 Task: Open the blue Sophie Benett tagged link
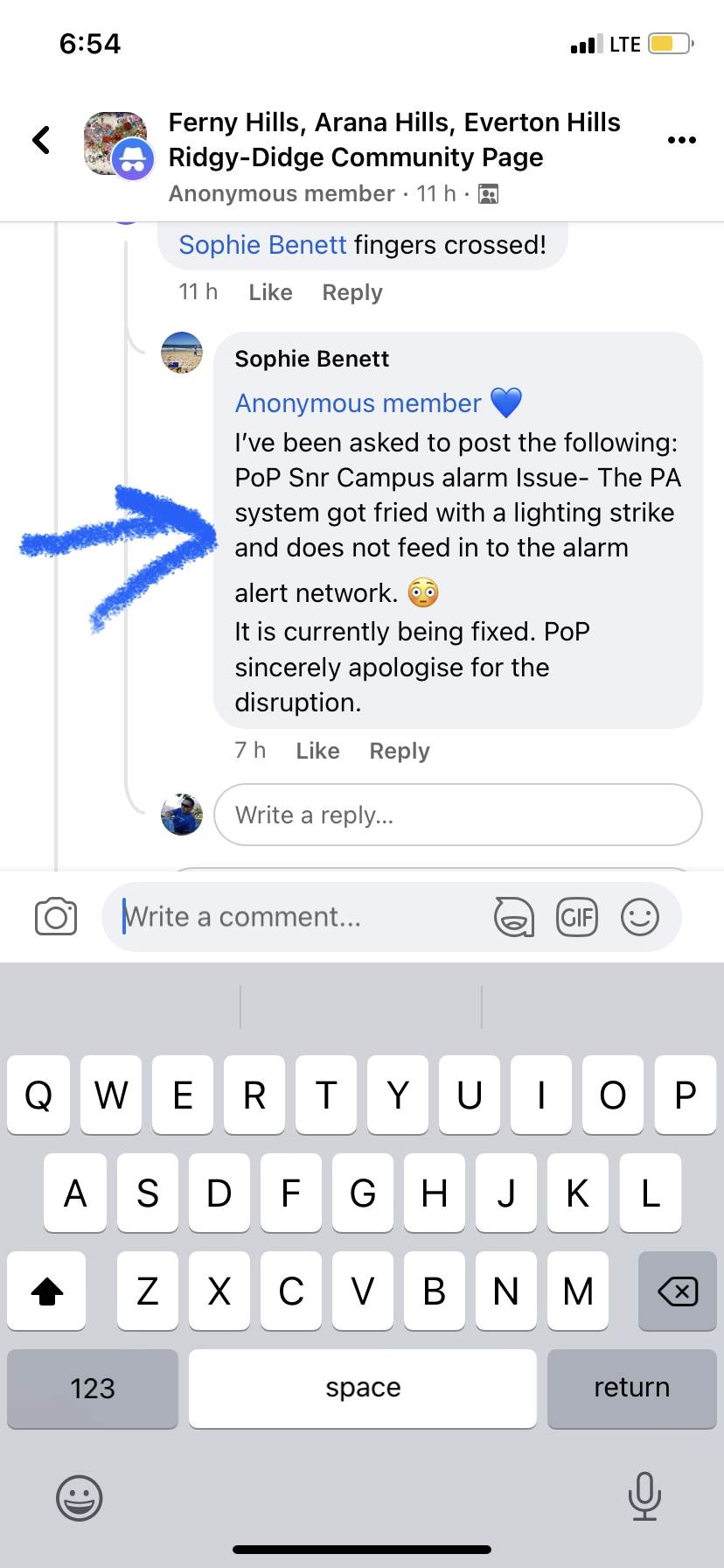tap(262, 245)
